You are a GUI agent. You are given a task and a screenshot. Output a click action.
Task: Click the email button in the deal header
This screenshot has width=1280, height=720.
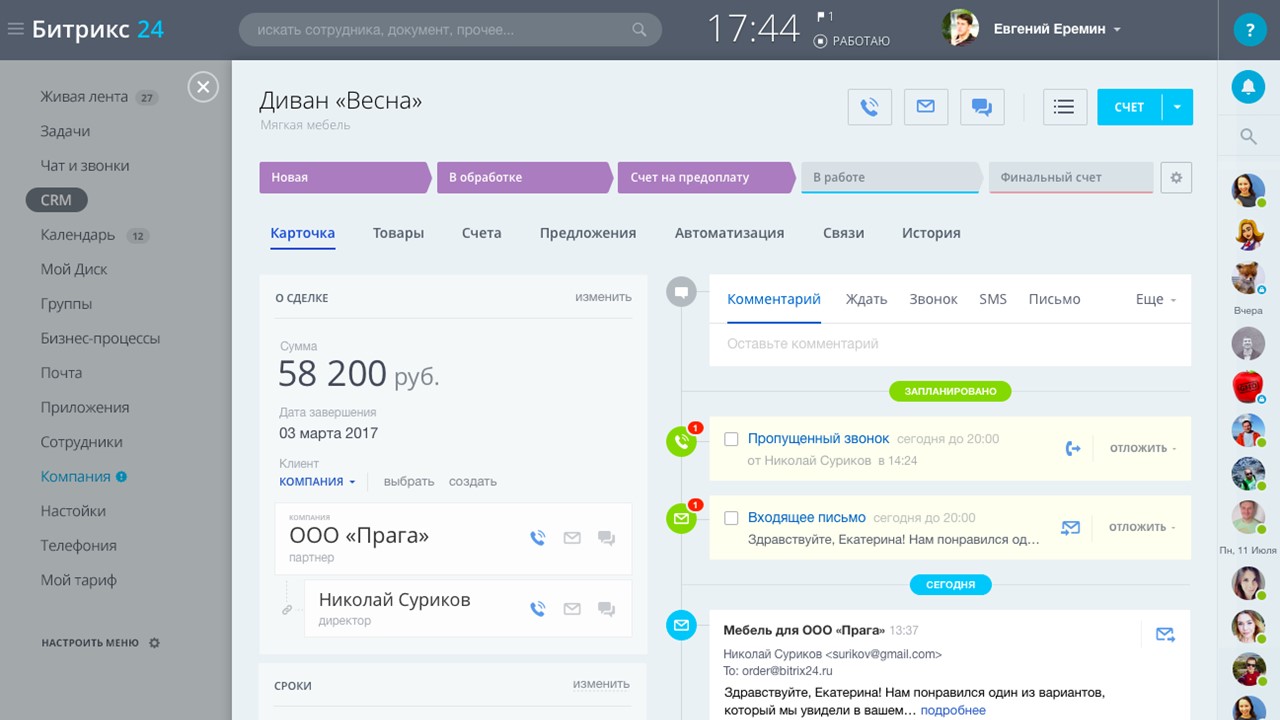925,107
